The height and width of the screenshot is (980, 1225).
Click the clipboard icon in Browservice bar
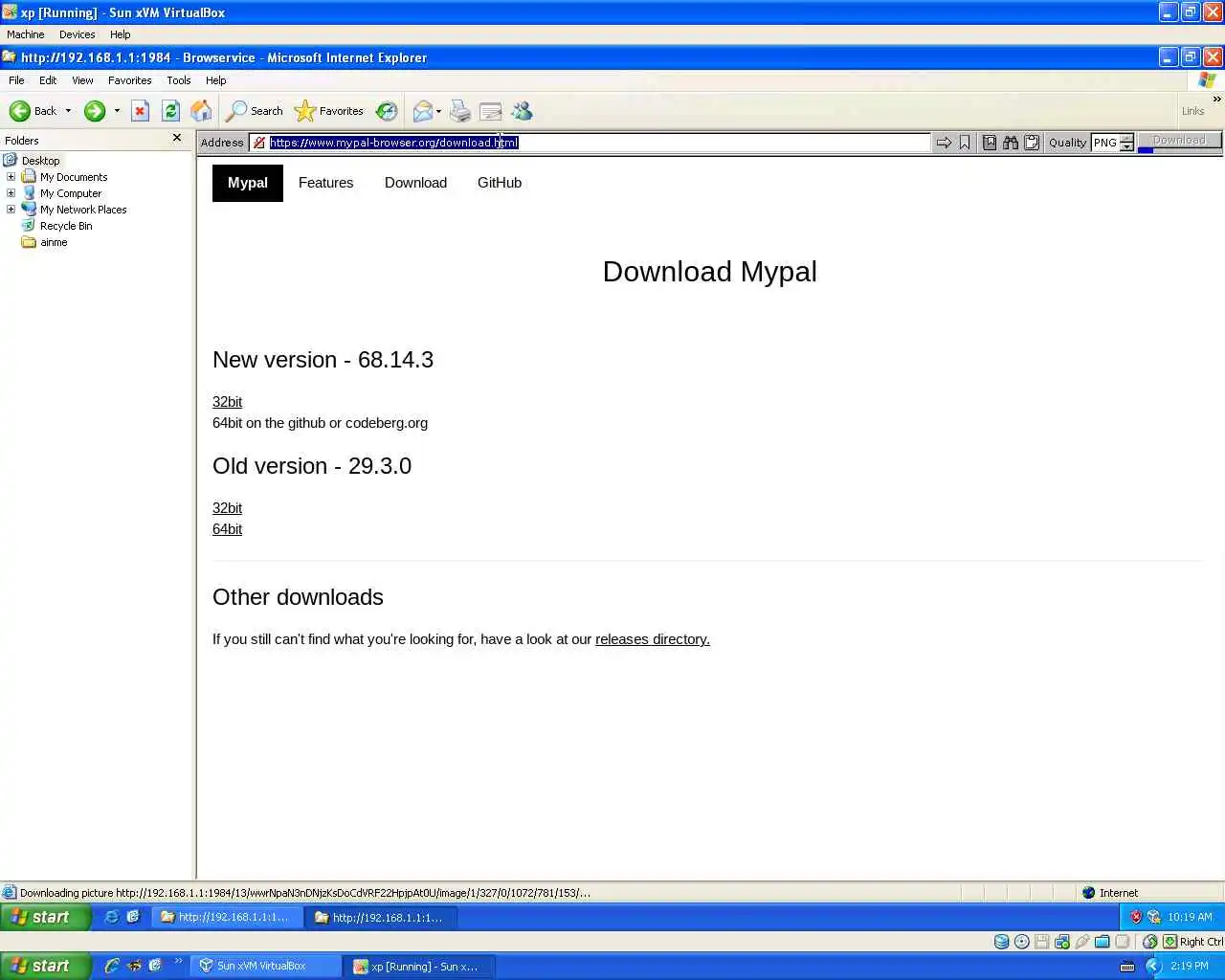1032,143
